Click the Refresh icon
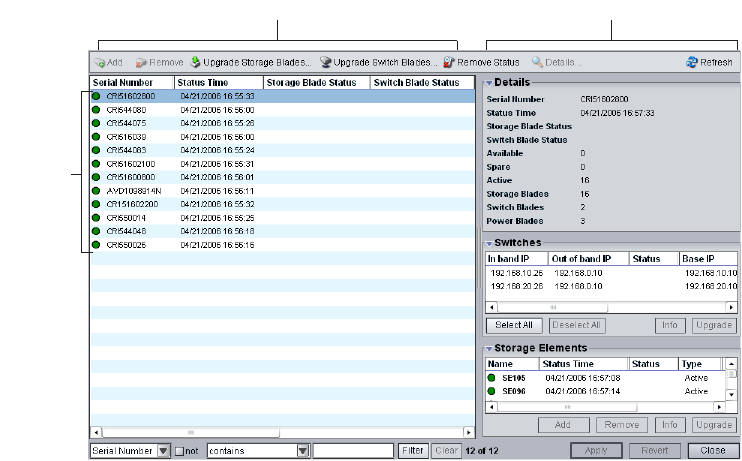The height and width of the screenshot is (461, 742). 691,62
